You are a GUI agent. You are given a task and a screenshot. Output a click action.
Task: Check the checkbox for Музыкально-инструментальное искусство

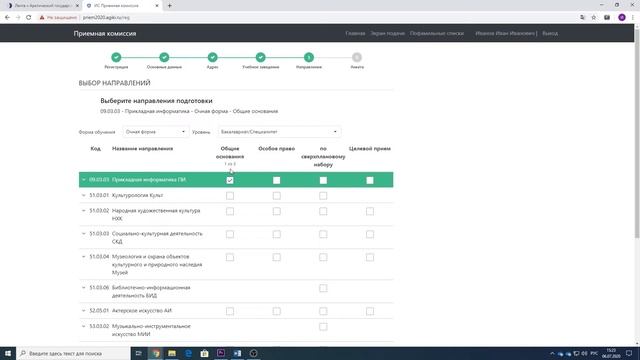(323, 327)
